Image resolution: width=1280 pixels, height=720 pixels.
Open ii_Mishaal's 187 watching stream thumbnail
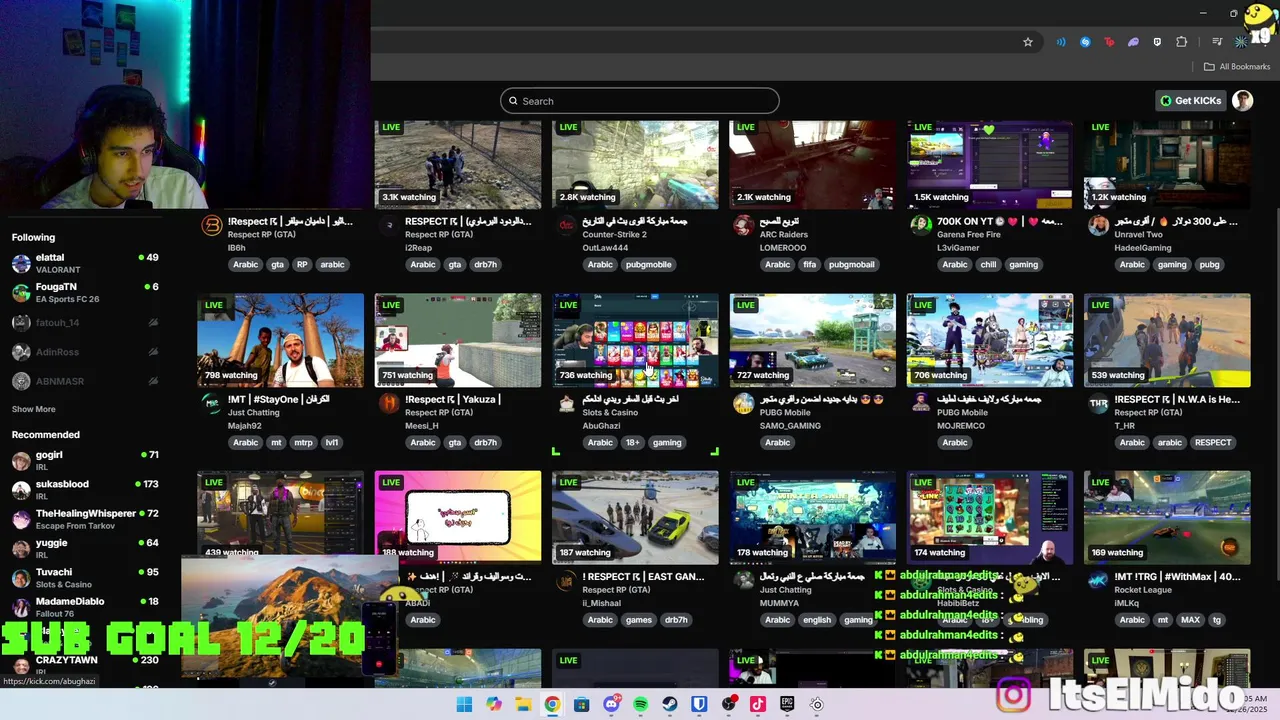click(635, 517)
